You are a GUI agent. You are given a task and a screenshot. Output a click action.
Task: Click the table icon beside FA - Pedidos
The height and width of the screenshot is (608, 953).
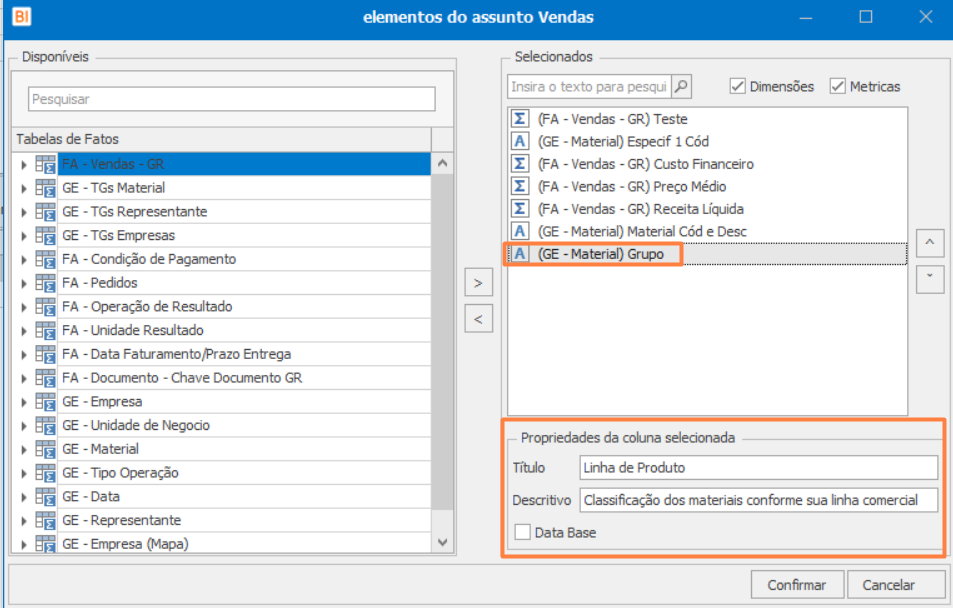pyautogui.click(x=45, y=283)
